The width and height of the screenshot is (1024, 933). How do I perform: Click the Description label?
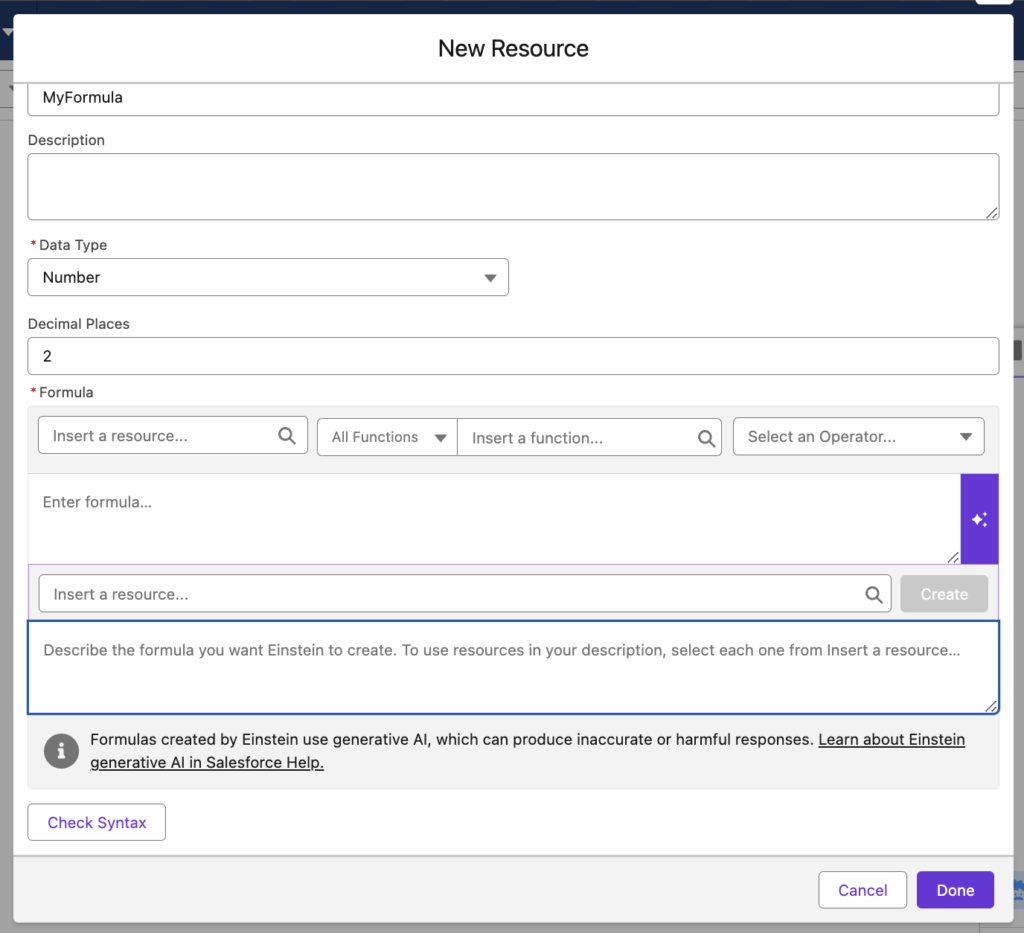point(66,140)
